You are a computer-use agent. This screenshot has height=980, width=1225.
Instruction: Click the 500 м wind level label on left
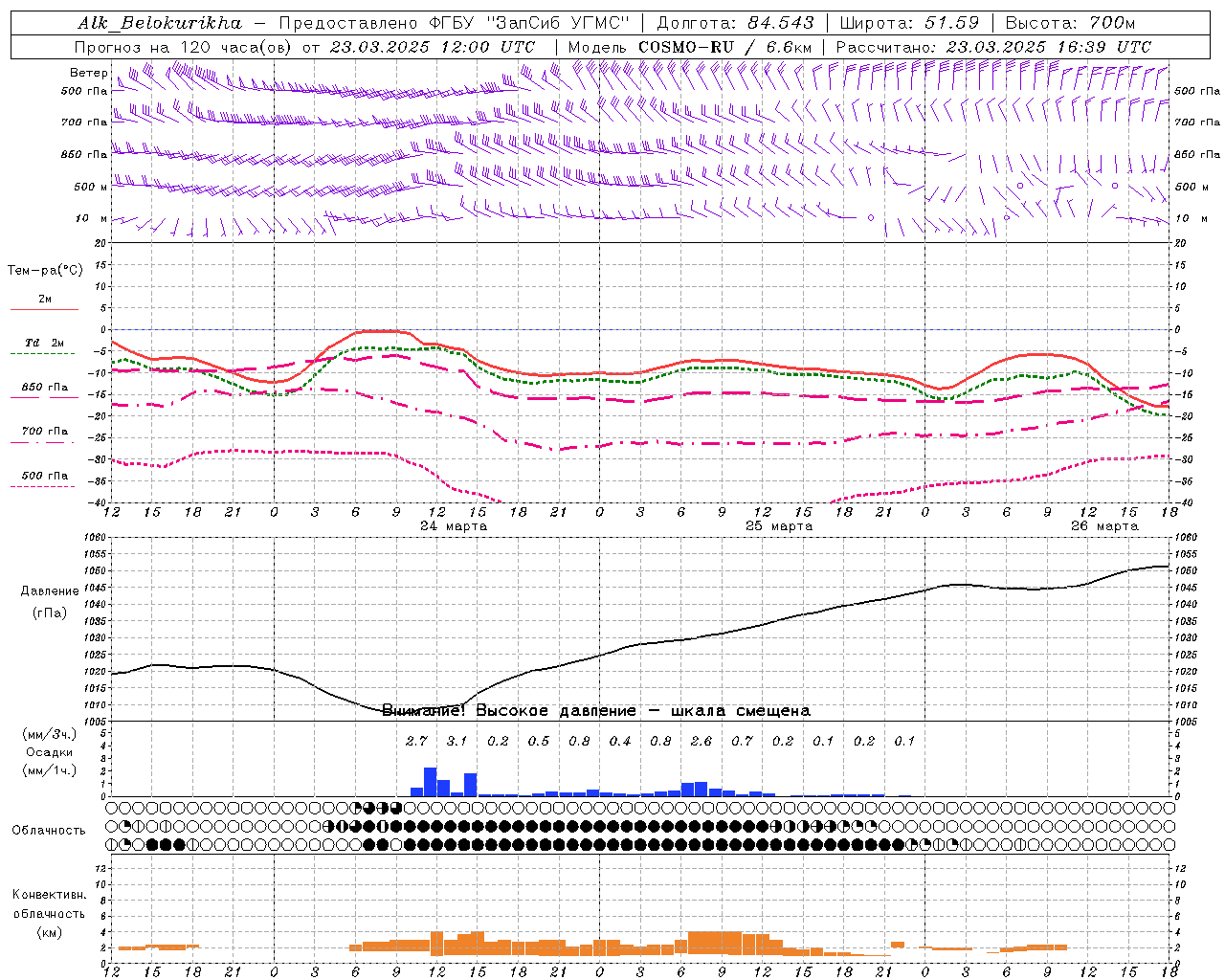90,187
